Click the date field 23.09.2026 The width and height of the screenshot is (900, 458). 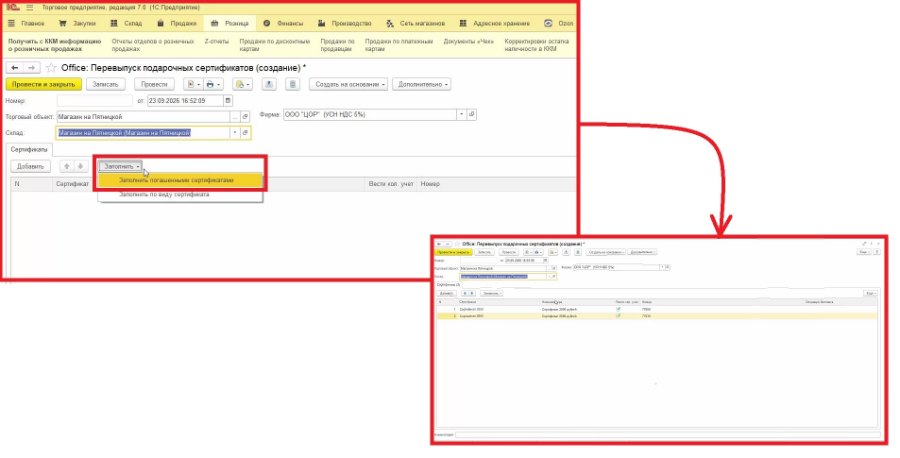point(185,100)
